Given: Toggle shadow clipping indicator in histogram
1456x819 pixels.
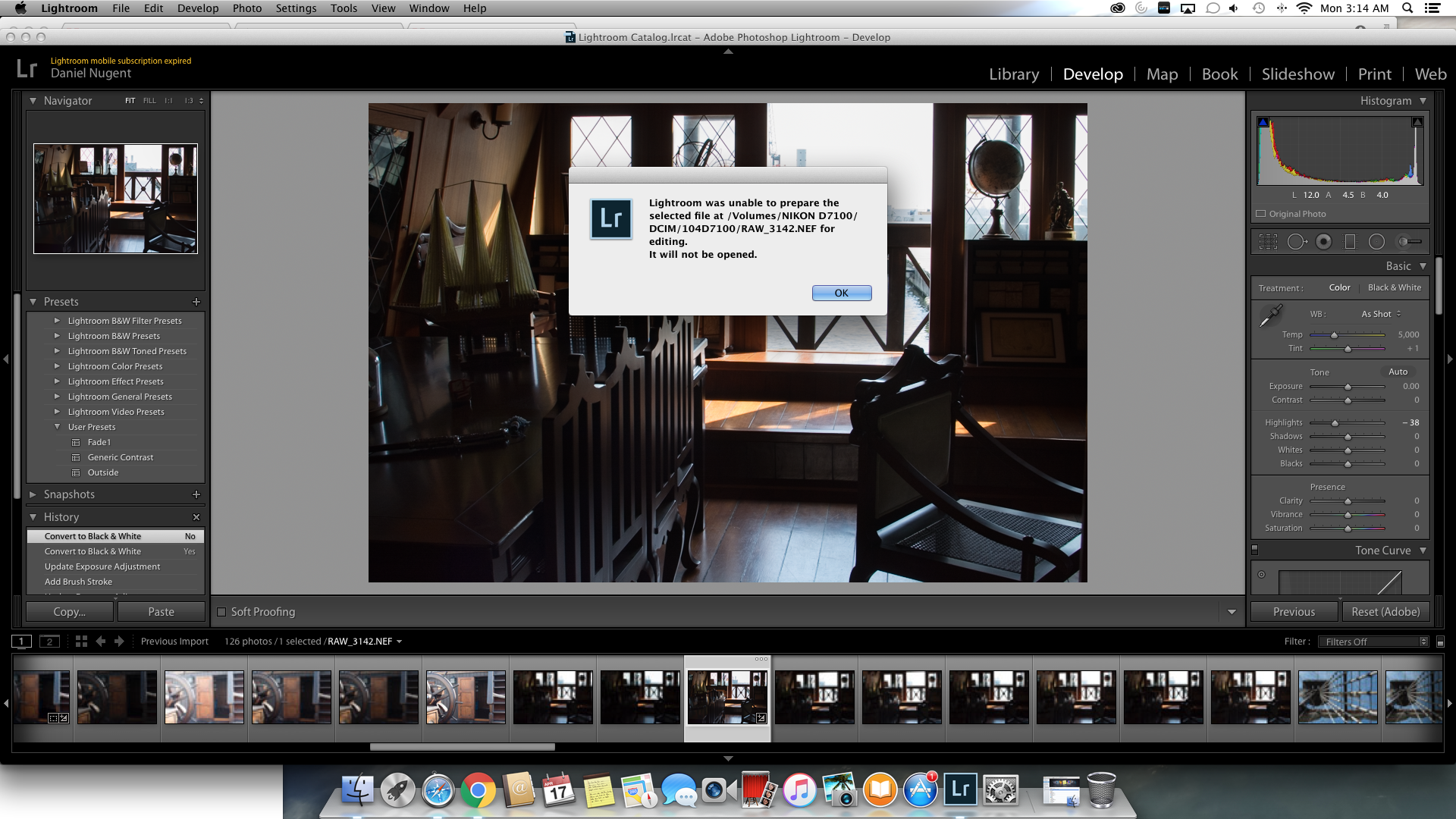Looking at the screenshot, I should (x=1263, y=122).
